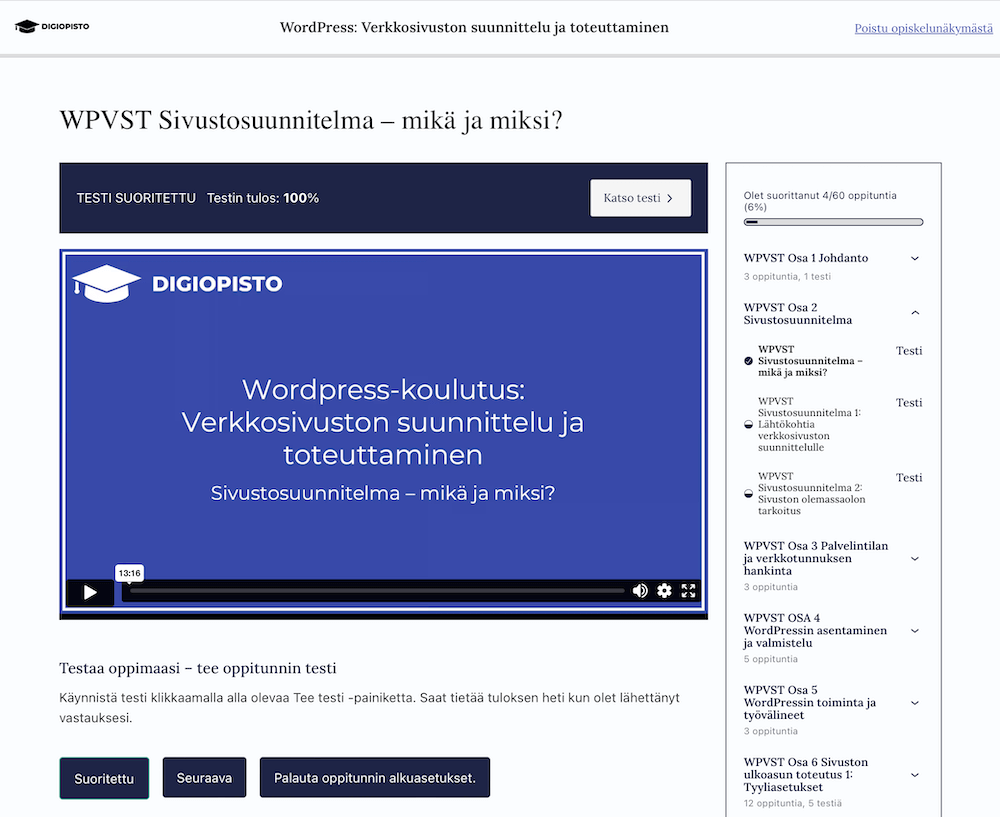Click completed checkmark icon beside mikä ja miksi lesson
The width and height of the screenshot is (1000, 817).
[x=749, y=361]
